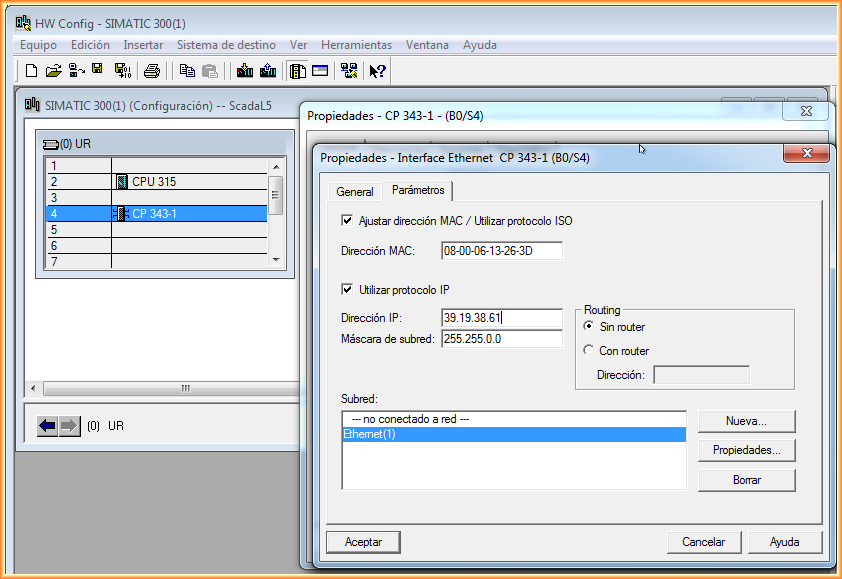This screenshot has height=579, width=842.
Task: Click the Print toolbar icon
Action: coord(152,71)
